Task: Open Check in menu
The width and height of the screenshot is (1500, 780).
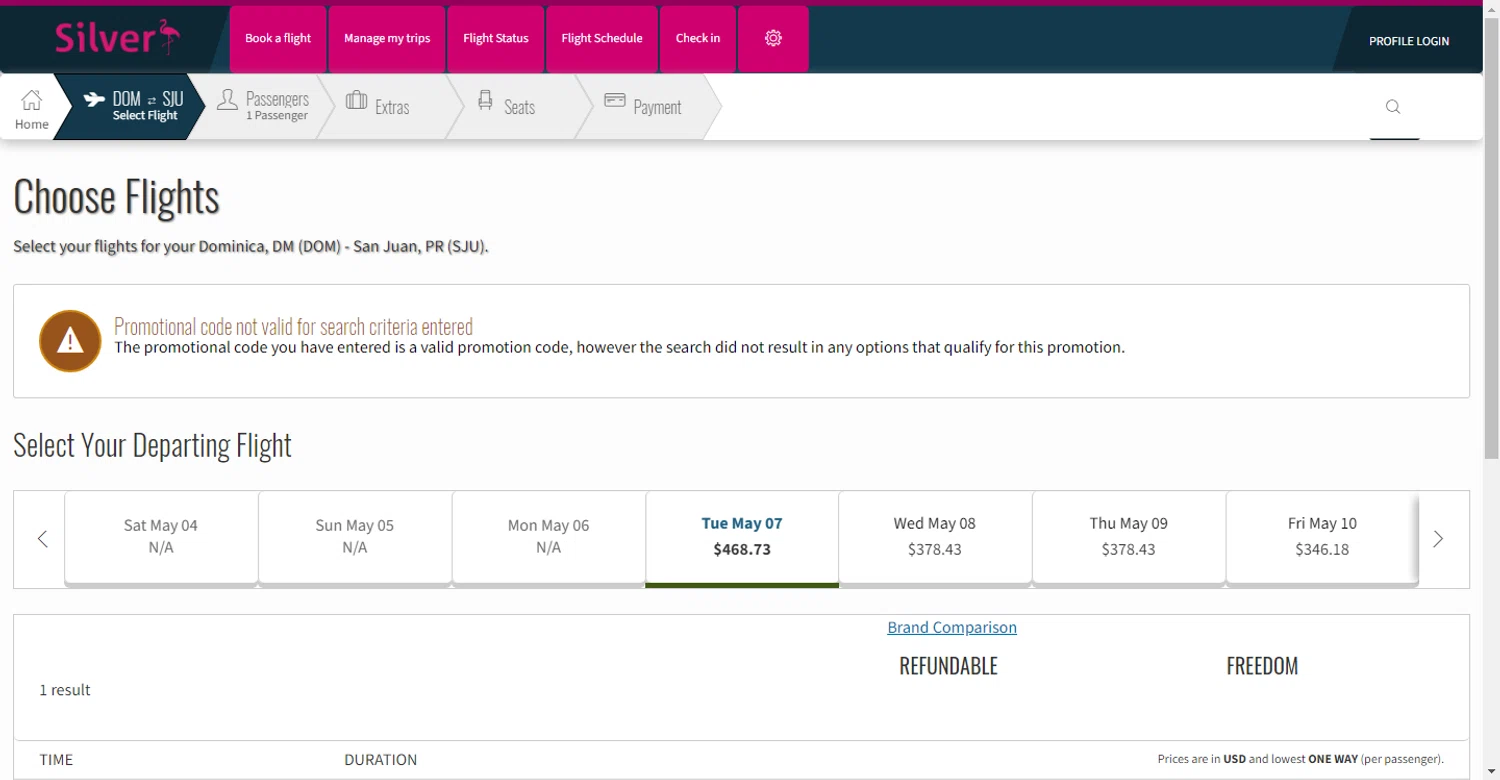Action: [698, 38]
